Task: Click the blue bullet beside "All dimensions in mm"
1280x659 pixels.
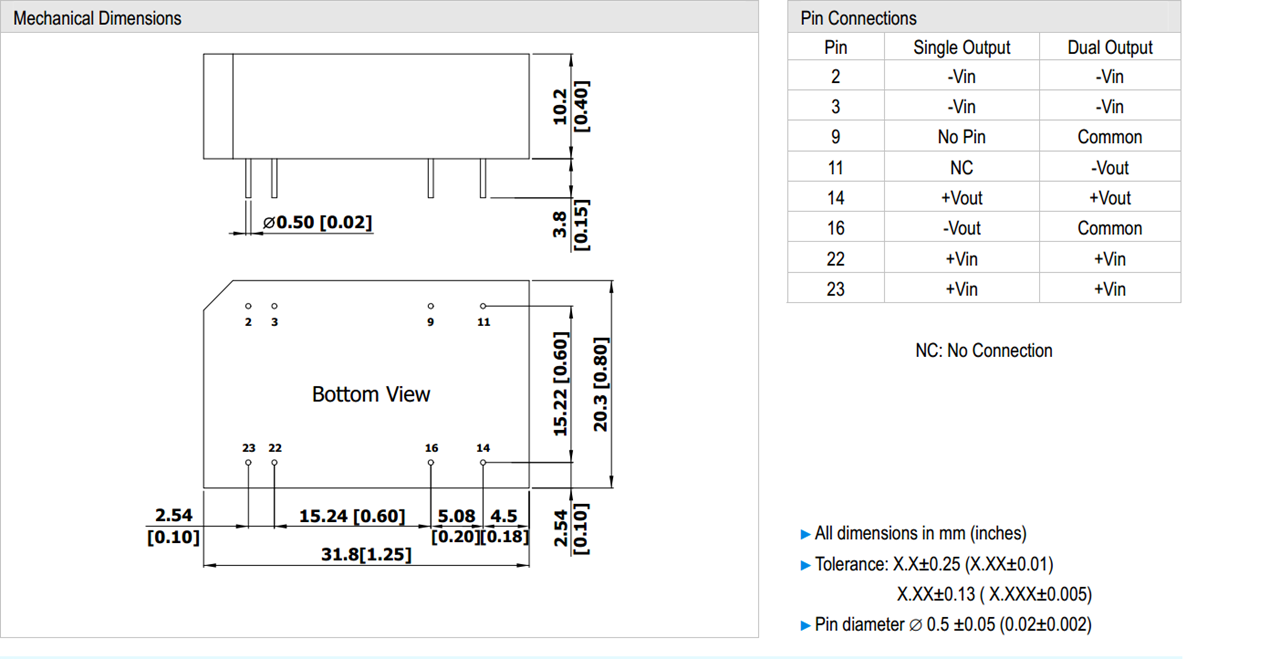Action: point(806,534)
